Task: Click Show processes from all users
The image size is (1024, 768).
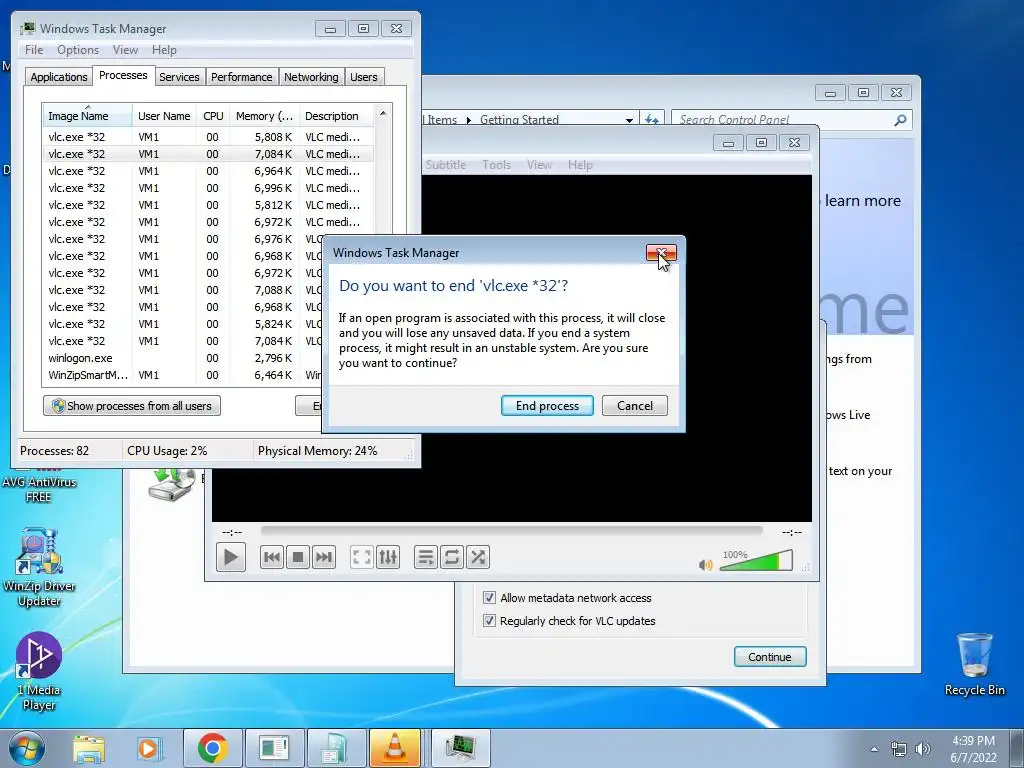Action: coord(132,406)
